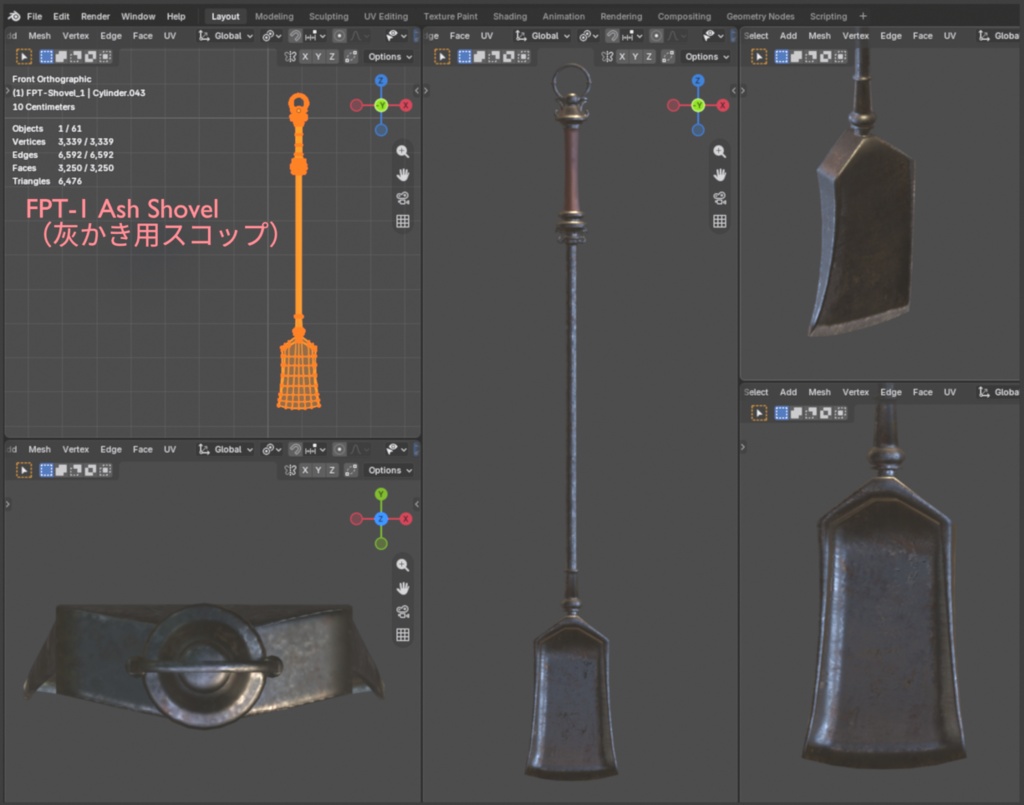
Task: Switch to the Sculpting workspace tab
Action: pyautogui.click(x=328, y=16)
